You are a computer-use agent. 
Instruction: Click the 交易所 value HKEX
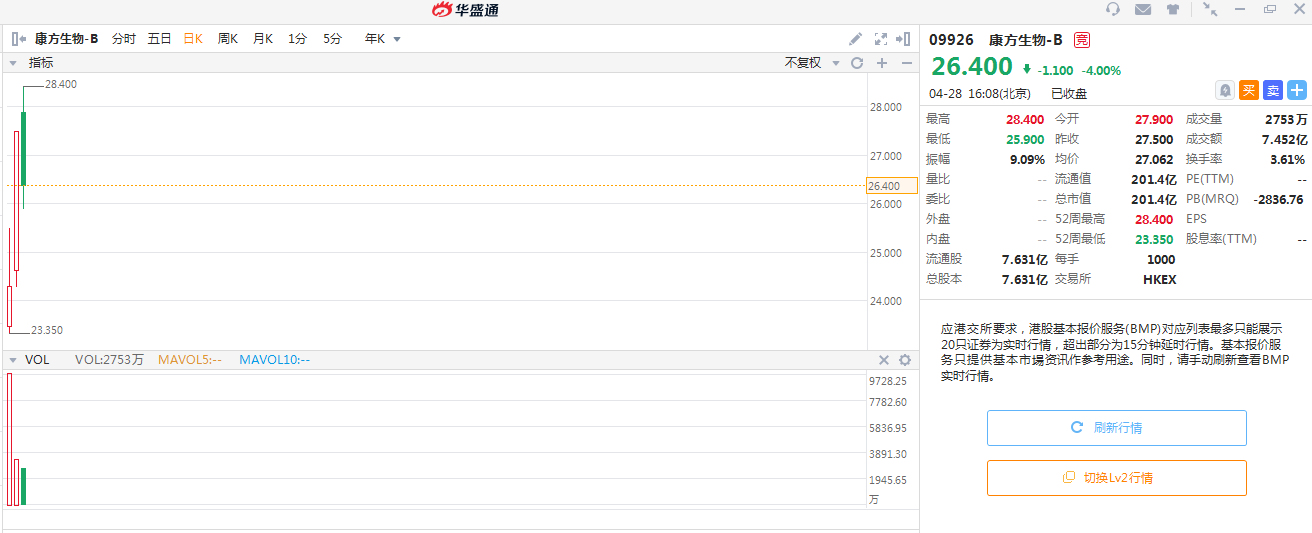tap(1159, 279)
